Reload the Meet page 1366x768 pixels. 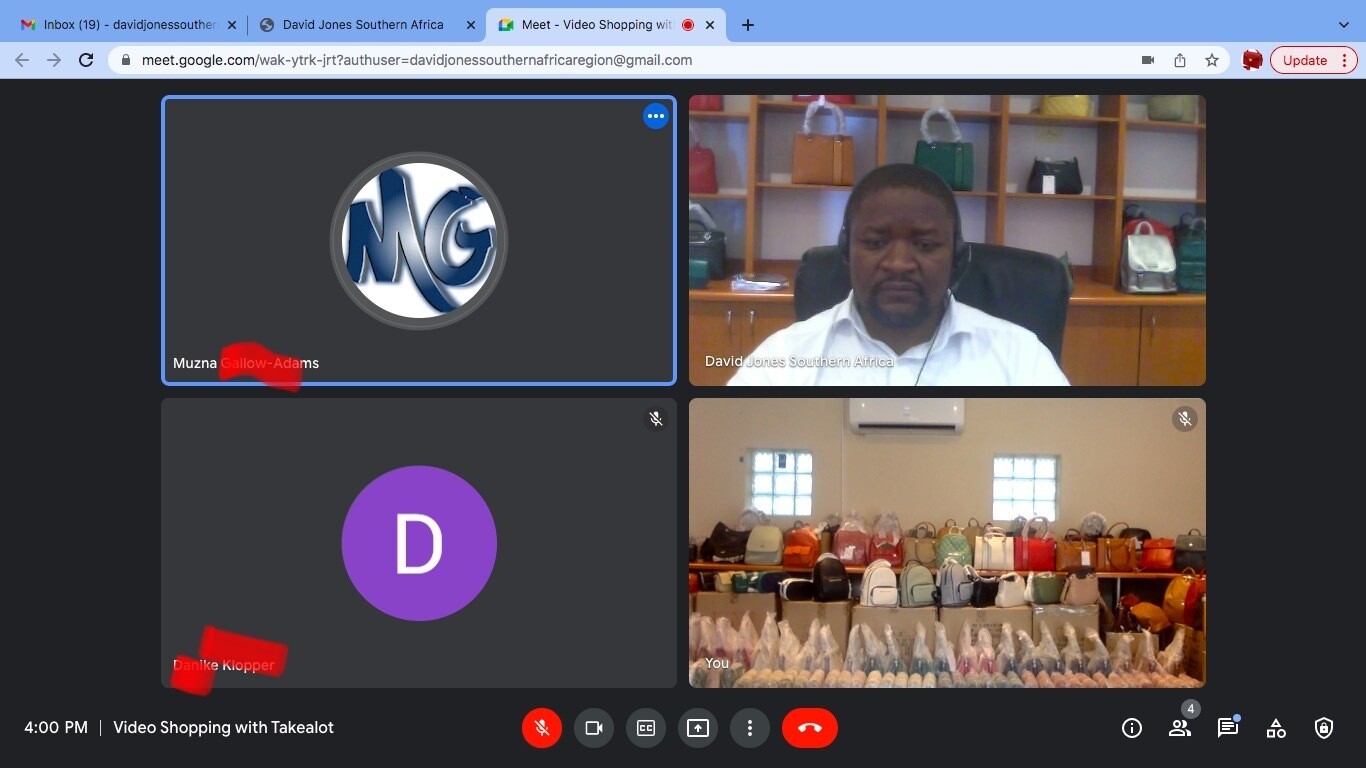coord(86,60)
